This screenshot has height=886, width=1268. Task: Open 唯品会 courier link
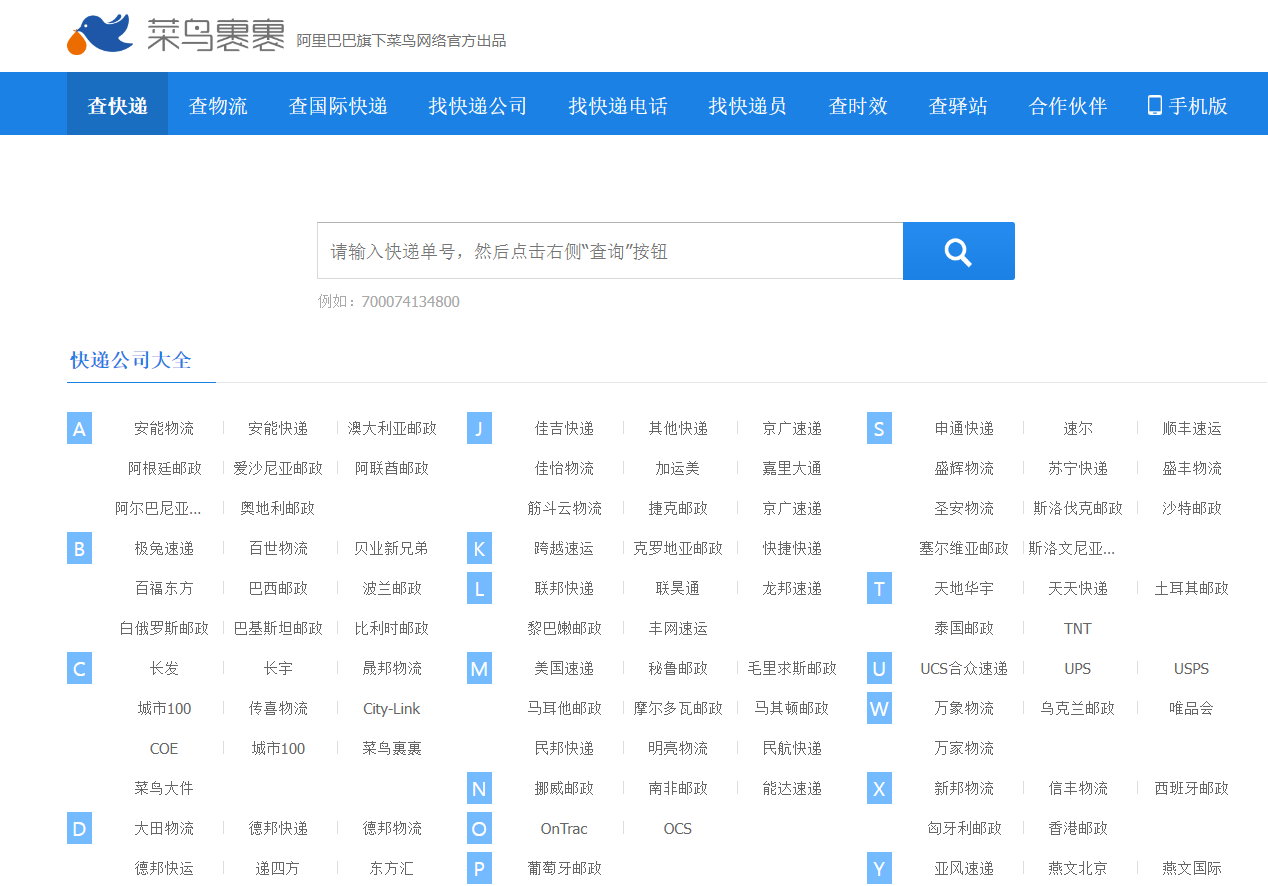pyautogui.click(x=1192, y=708)
